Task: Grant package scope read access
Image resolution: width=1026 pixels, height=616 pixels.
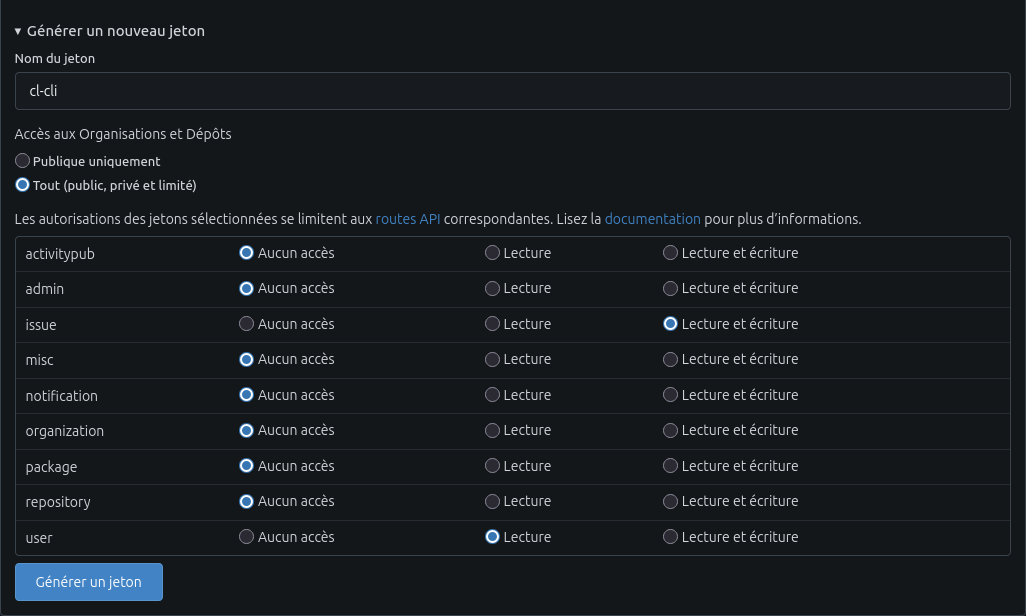Action: point(492,465)
